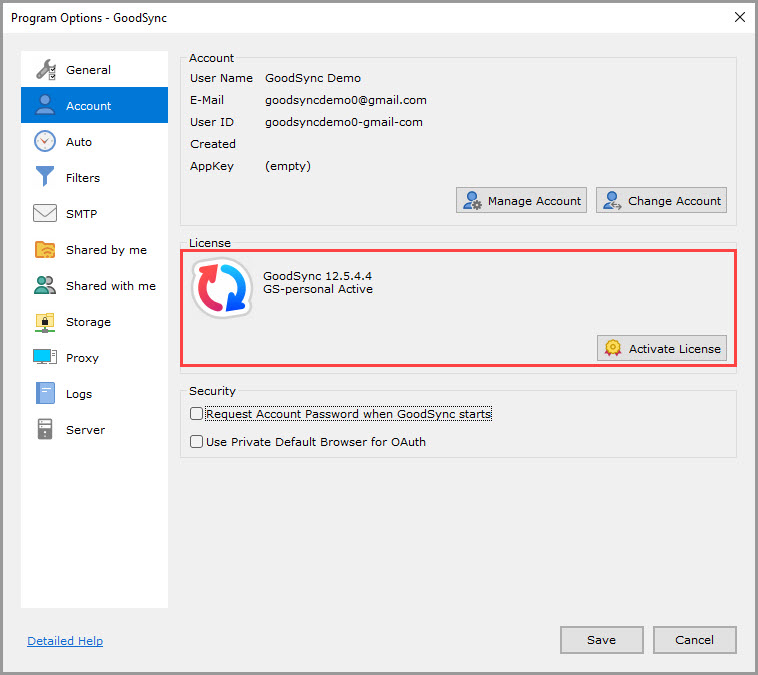Select the Account tab label

(88, 106)
